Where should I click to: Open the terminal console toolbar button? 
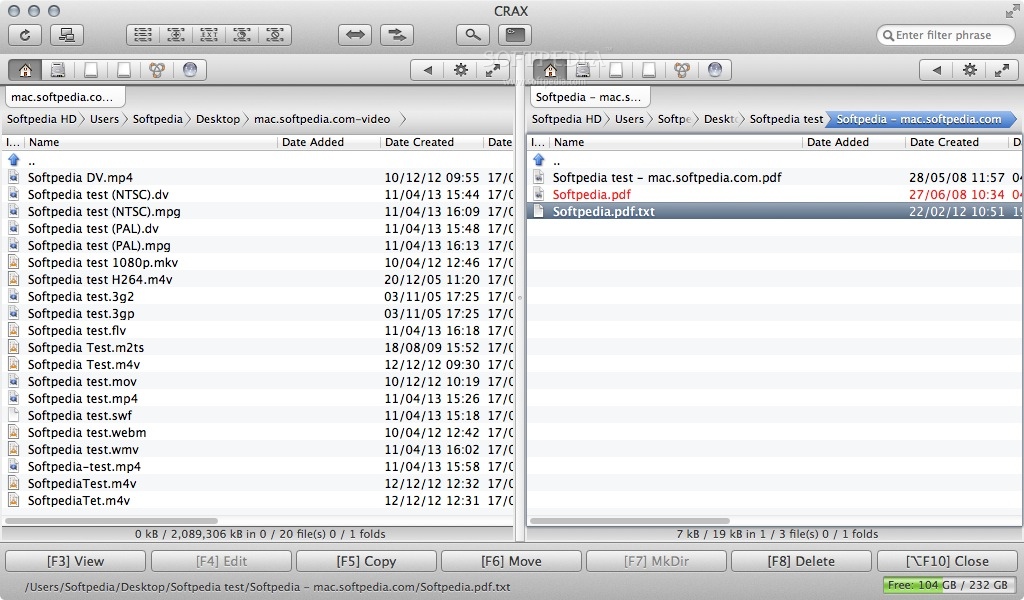(x=515, y=35)
